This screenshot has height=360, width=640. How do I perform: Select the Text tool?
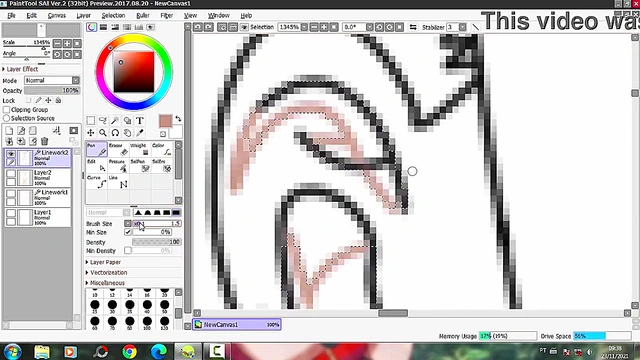pyautogui.click(x=140, y=120)
